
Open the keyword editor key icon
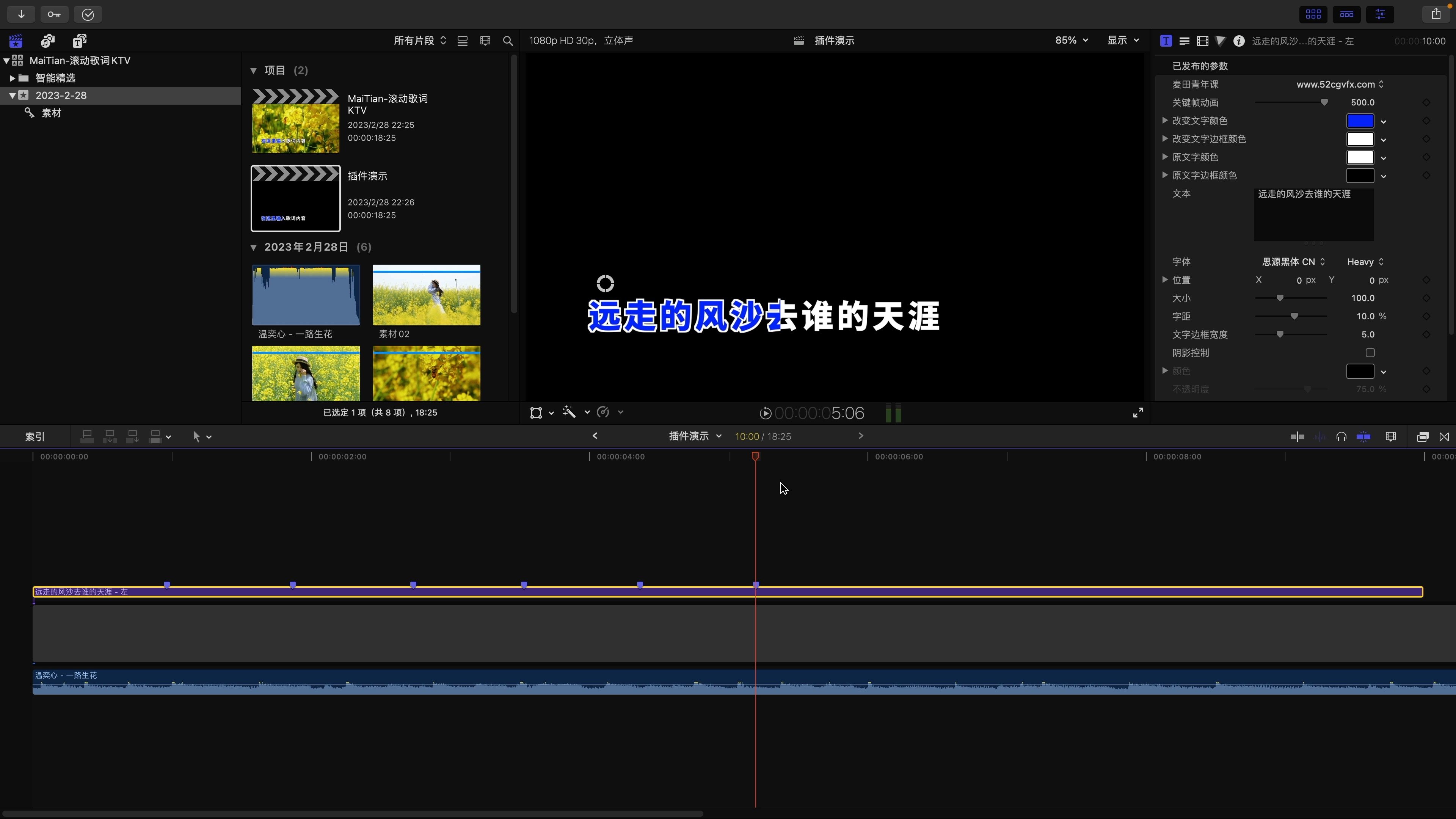[x=54, y=14]
